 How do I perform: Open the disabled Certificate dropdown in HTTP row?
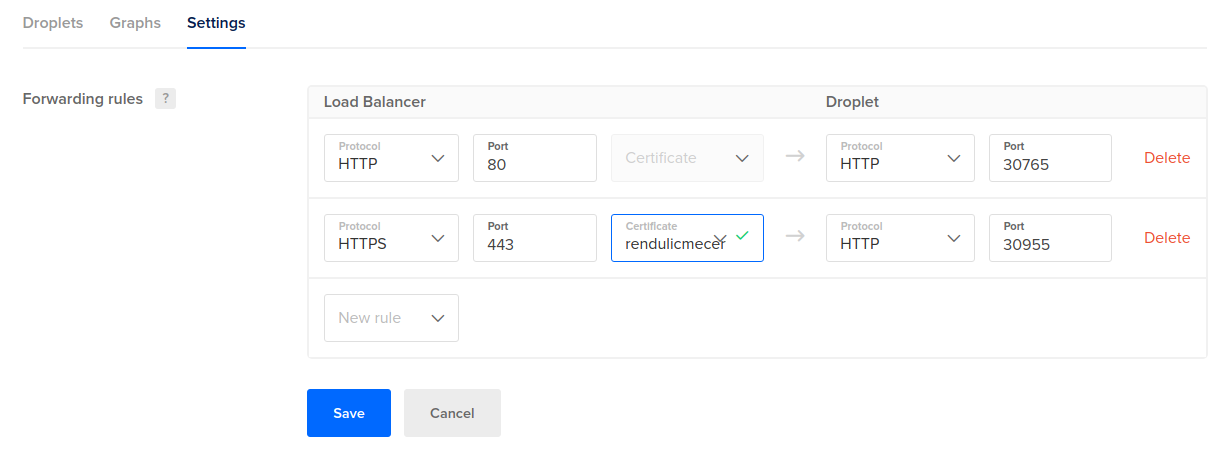click(687, 158)
